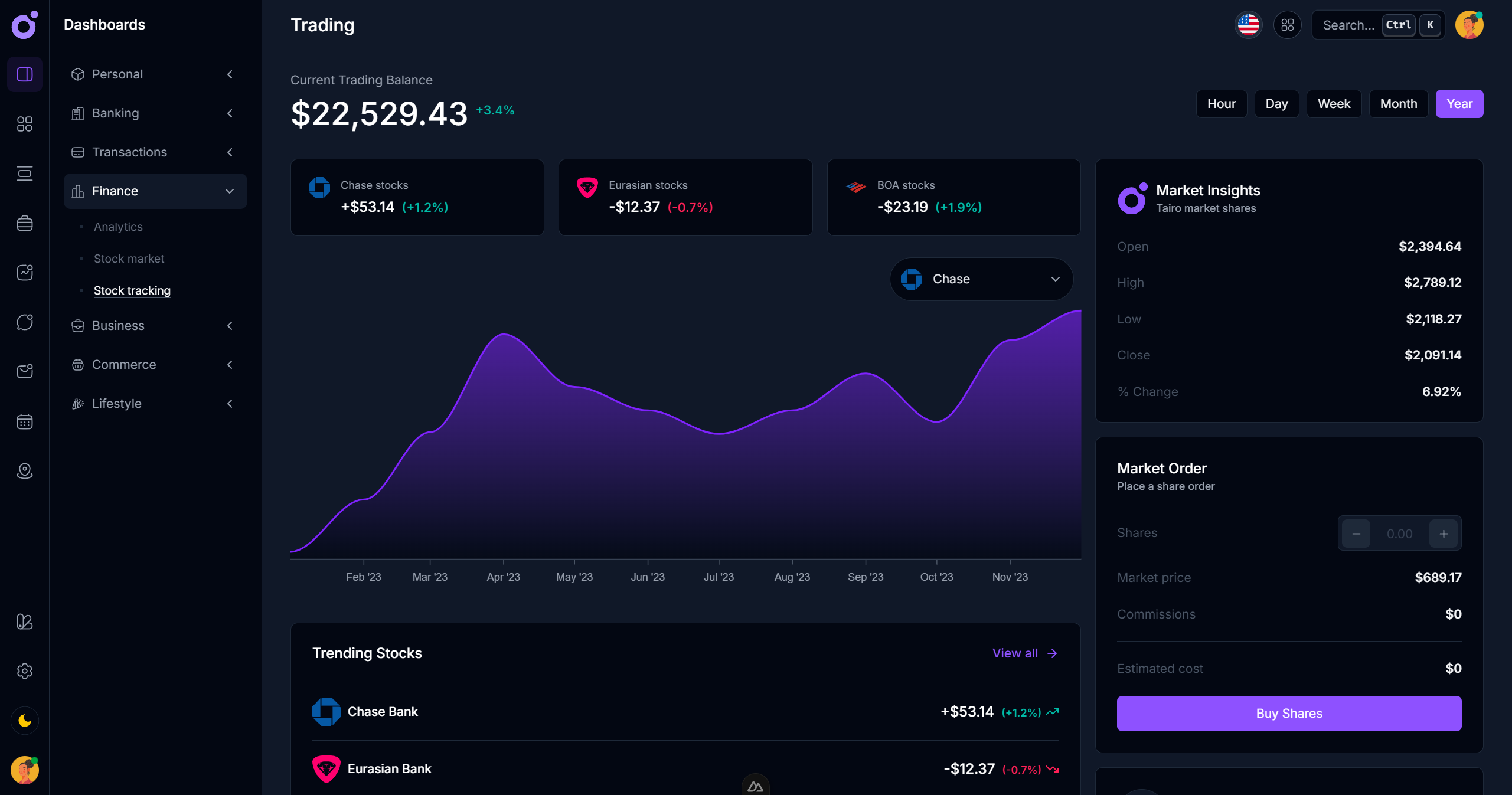The height and width of the screenshot is (795, 1512).
Task: Select the briefcase icon in the left sidebar
Action: (24, 223)
